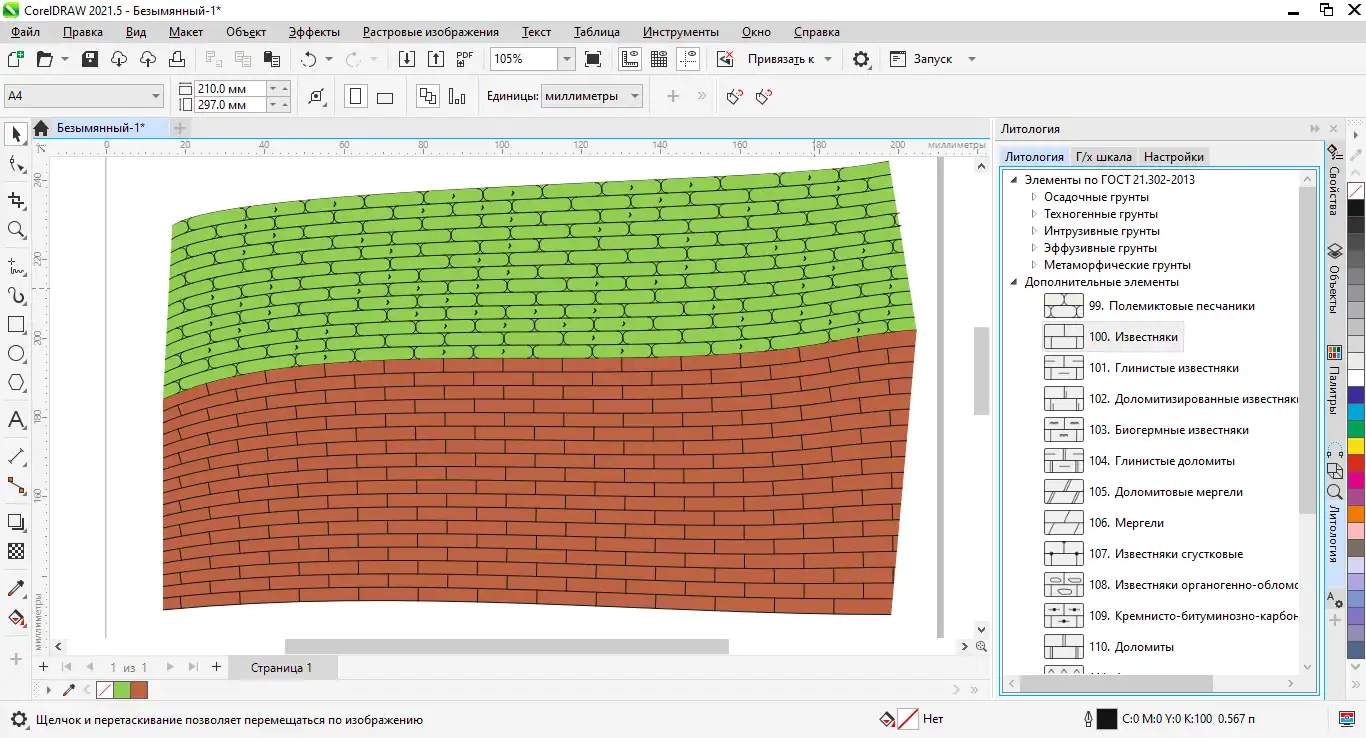Screen dimensions: 1366x738
Task: Click the brown swatch in document palette
Action: 139,690
